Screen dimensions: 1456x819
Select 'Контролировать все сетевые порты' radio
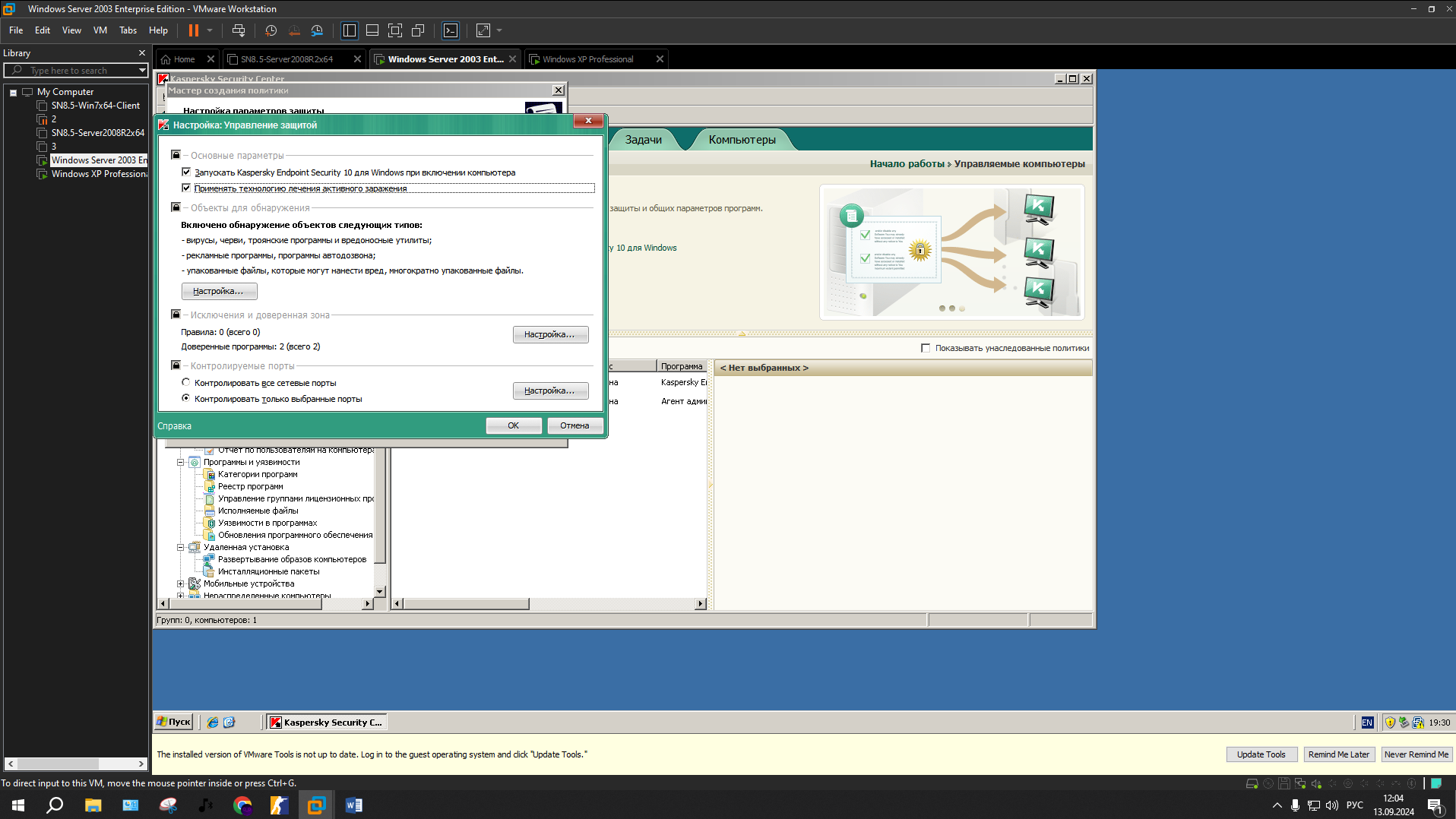[185, 382]
